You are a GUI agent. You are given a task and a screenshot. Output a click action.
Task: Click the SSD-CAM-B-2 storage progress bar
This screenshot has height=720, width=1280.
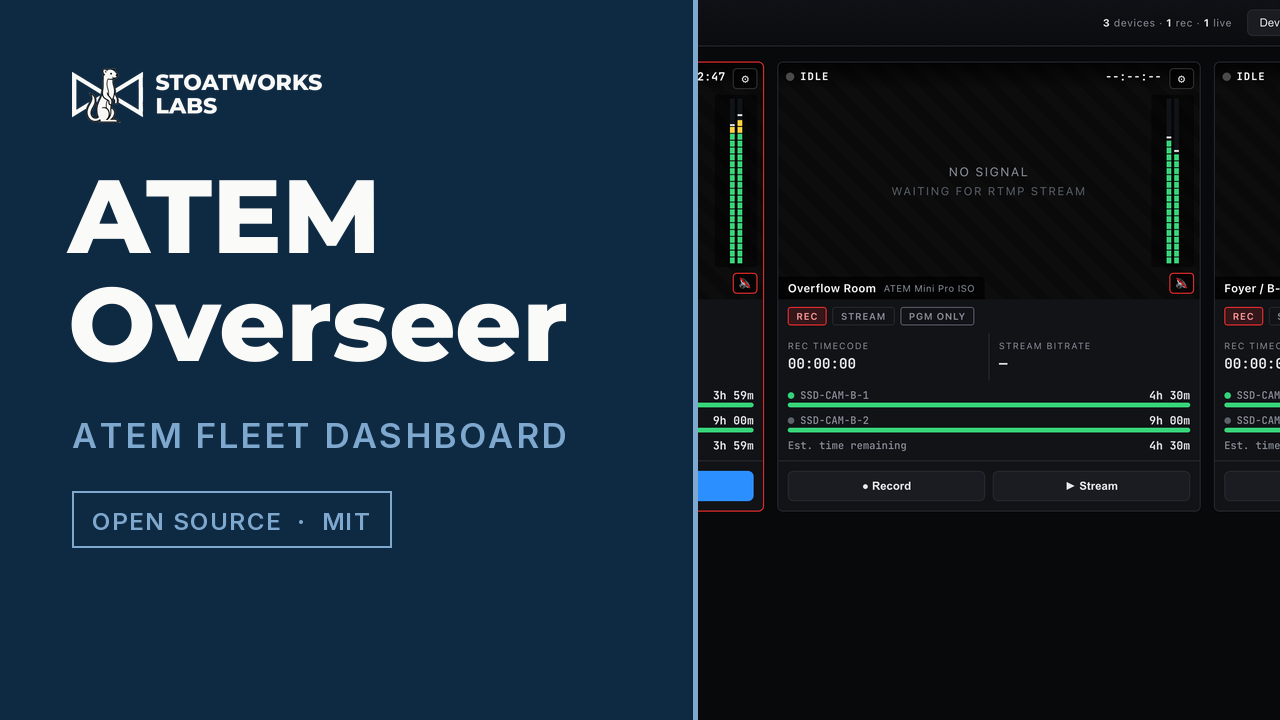[x=989, y=430]
